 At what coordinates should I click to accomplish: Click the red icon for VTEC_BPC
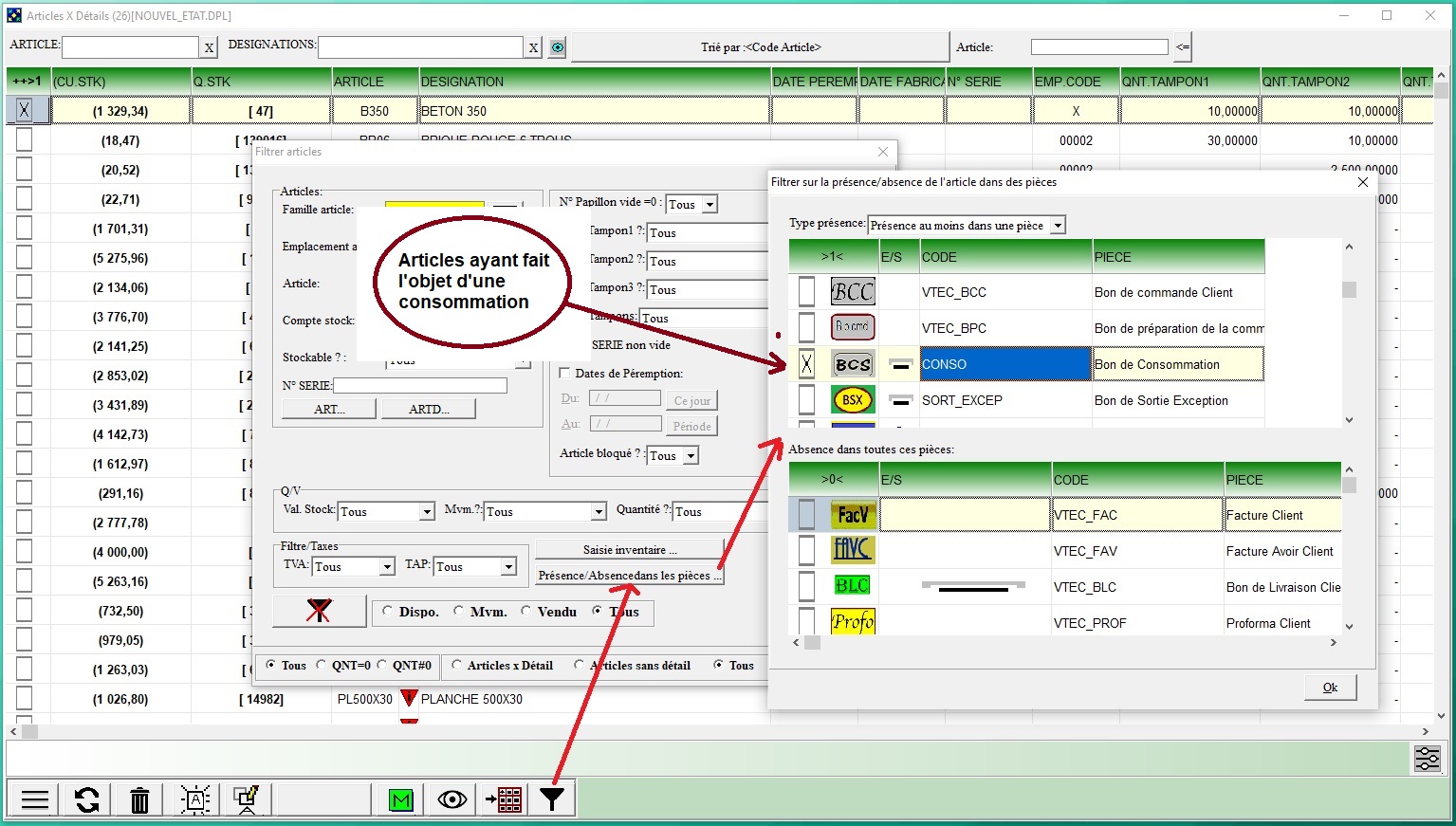click(x=853, y=327)
